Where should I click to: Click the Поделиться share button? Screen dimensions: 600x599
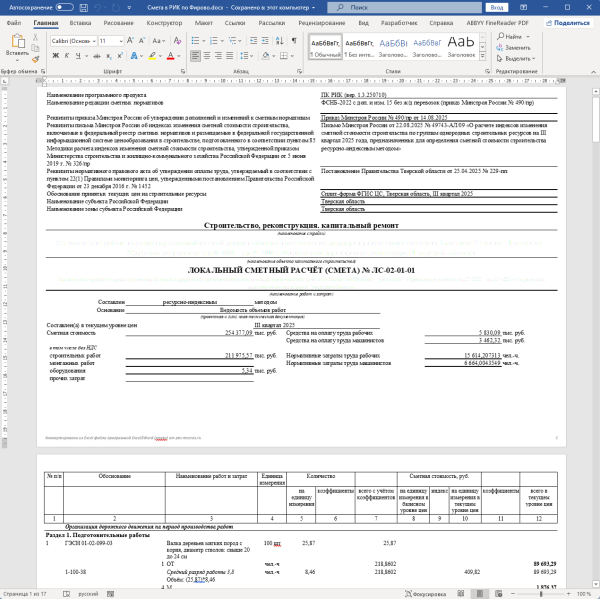click(x=567, y=23)
